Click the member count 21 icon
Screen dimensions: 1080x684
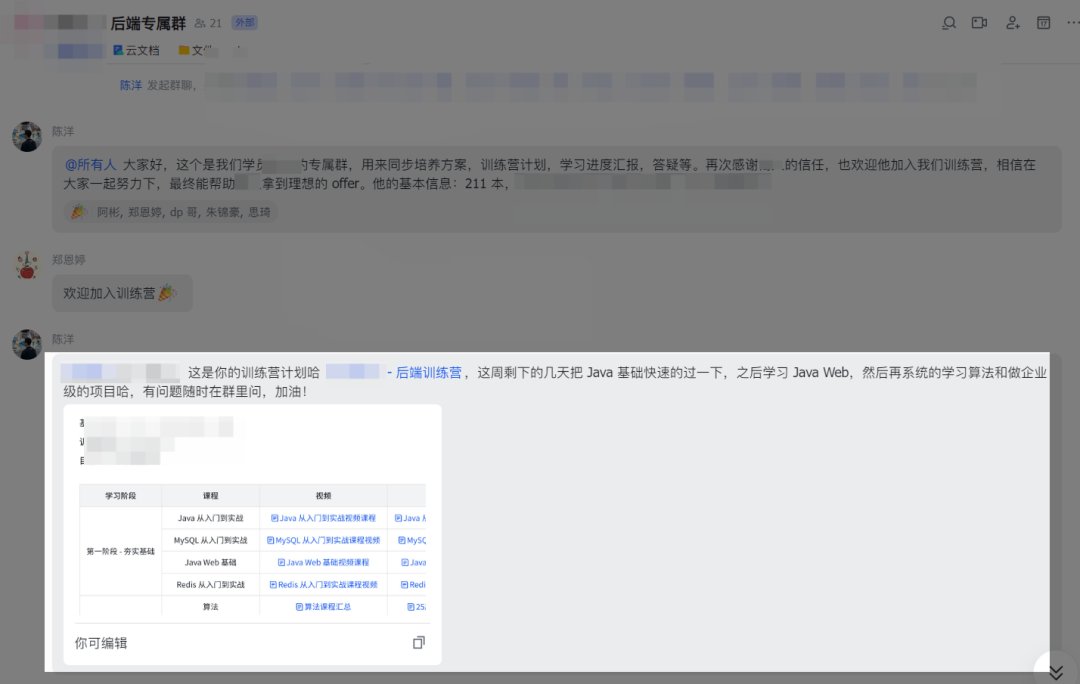[208, 23]
